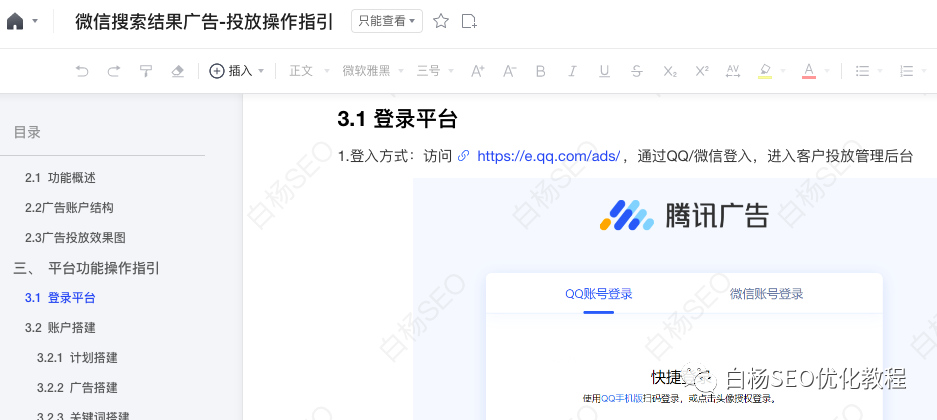Apply the yellow highlight color

click(x=765, y=71)
